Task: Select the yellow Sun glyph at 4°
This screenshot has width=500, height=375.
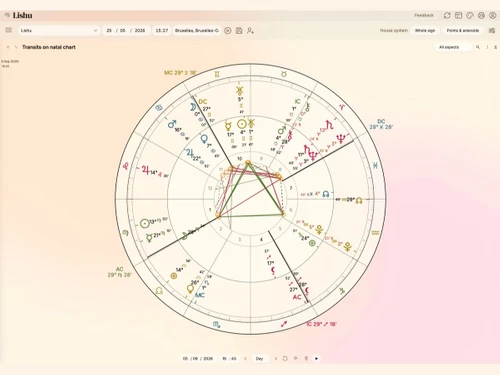Action: click(242, 125)
